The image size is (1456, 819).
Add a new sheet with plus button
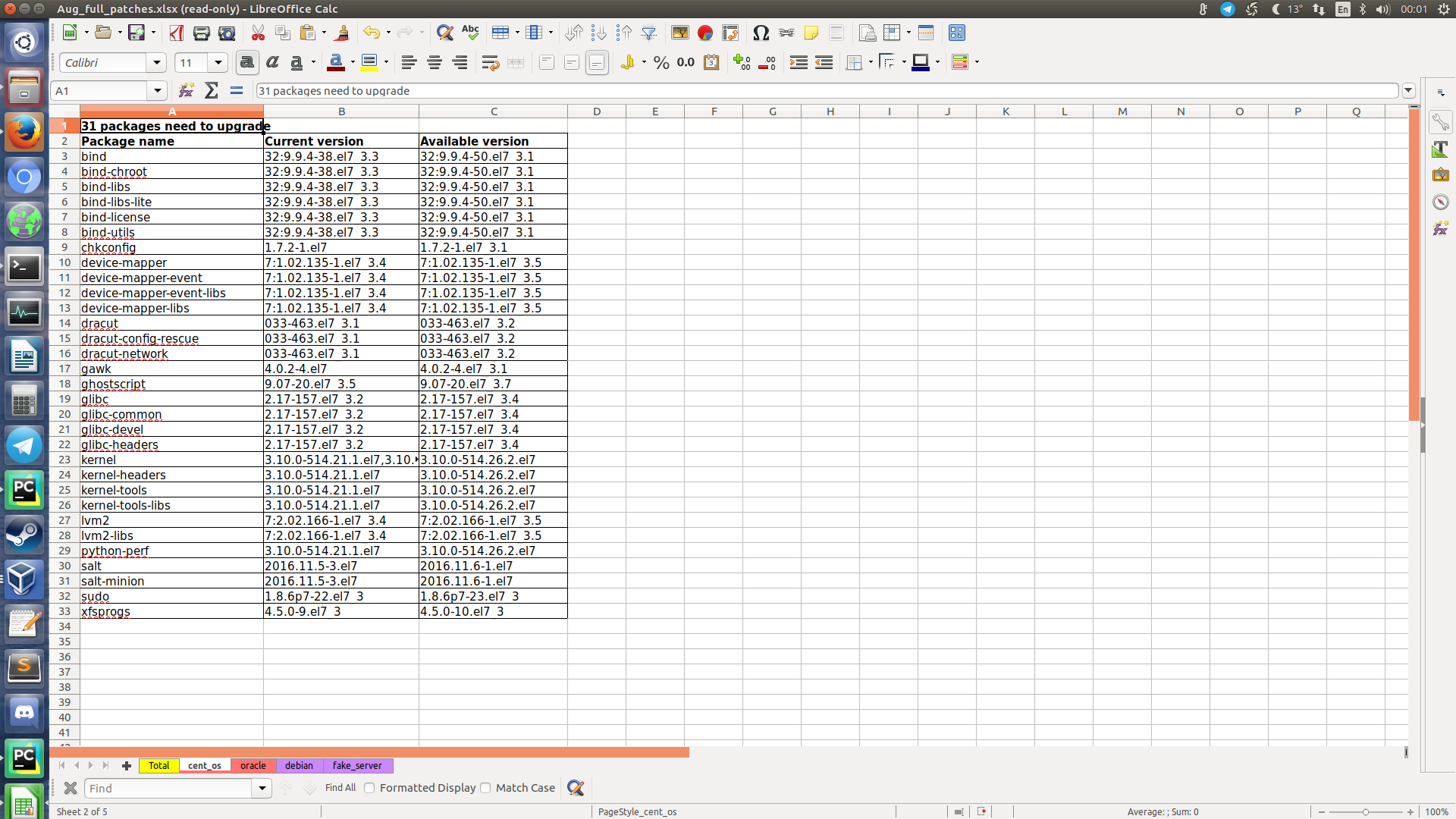coord(127,766)
